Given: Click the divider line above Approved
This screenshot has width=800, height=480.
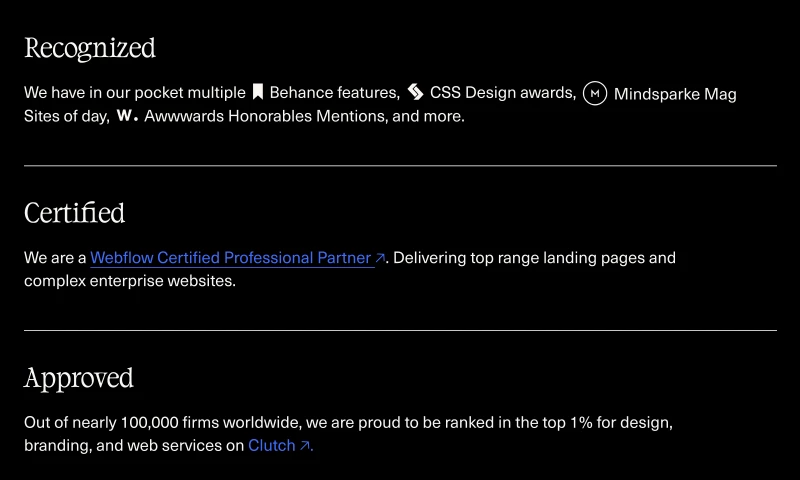Looking at the screenshot, I should click(400, 330).
